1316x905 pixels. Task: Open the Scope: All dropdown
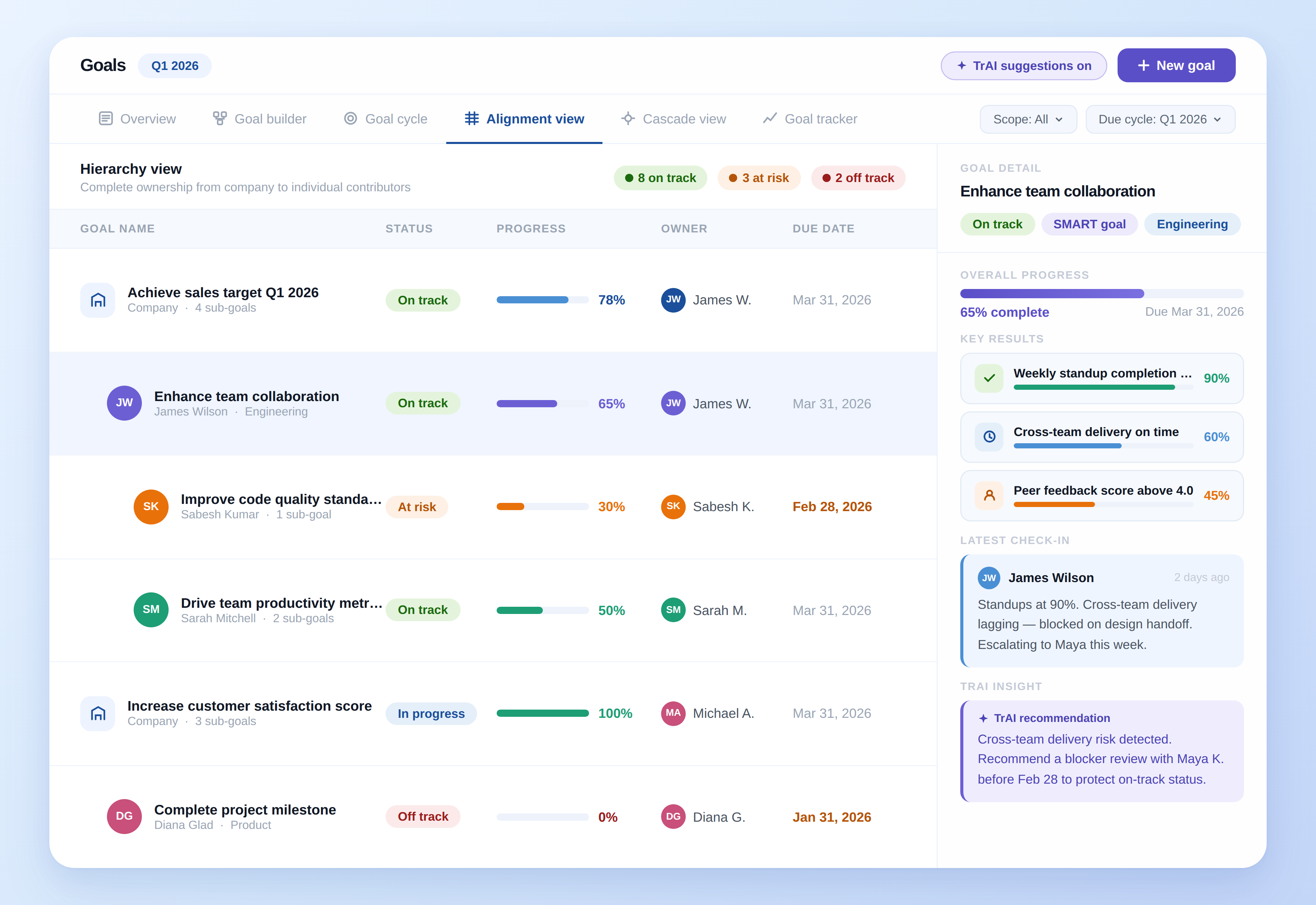pyautogui.click(x=1027, y=119)
